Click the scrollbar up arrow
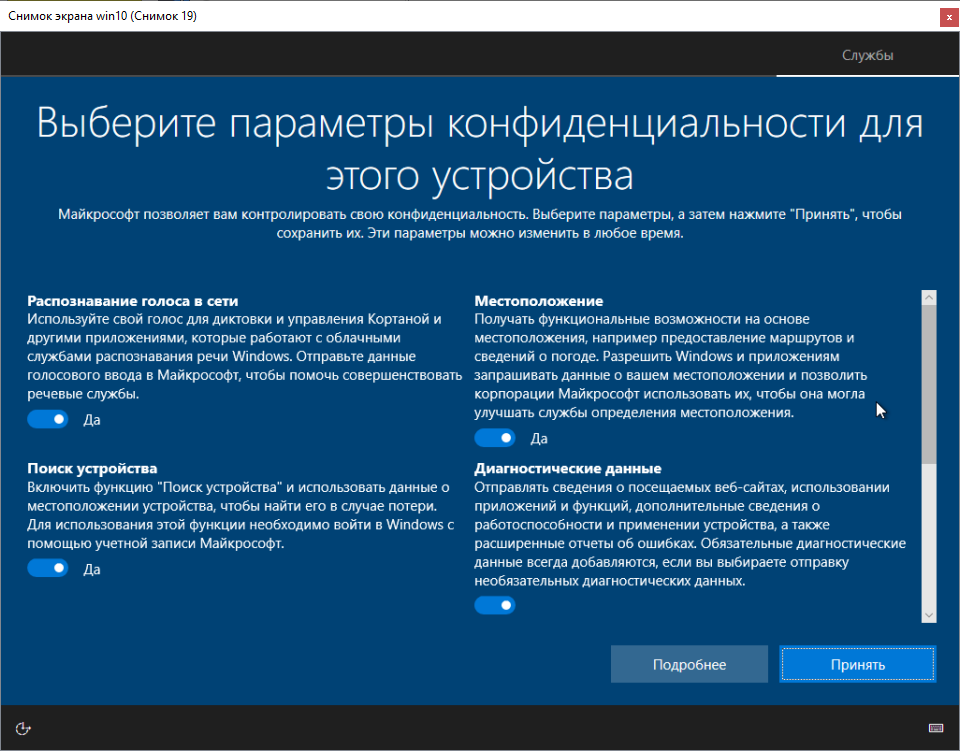This screenshot has height=751, width=960. point(929,297)
